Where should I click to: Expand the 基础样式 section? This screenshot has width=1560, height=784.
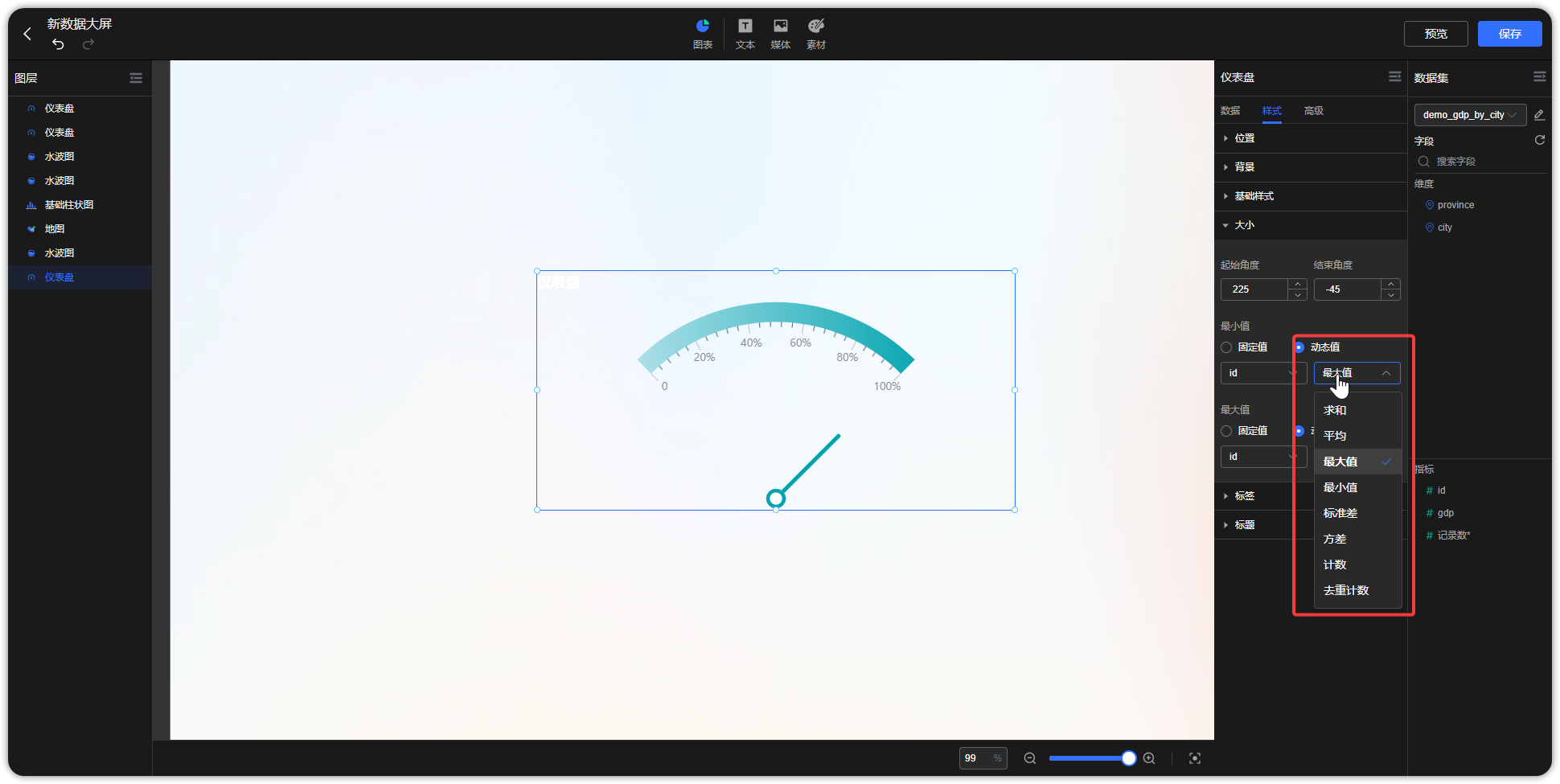click(1311, 196)
